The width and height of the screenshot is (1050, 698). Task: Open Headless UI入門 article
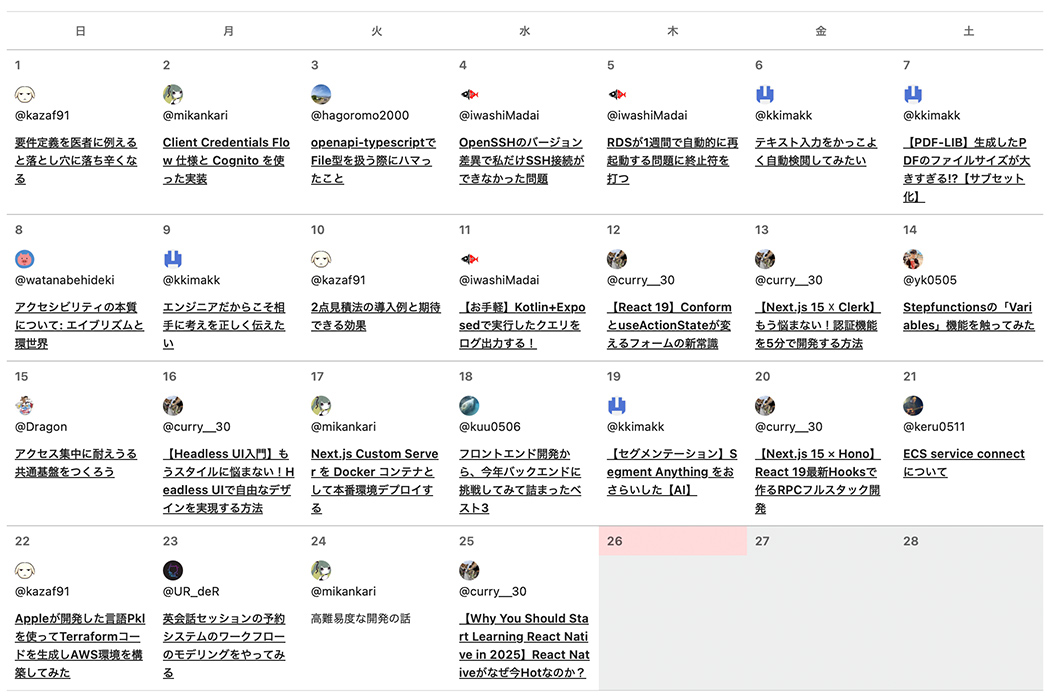coord(228,481)
